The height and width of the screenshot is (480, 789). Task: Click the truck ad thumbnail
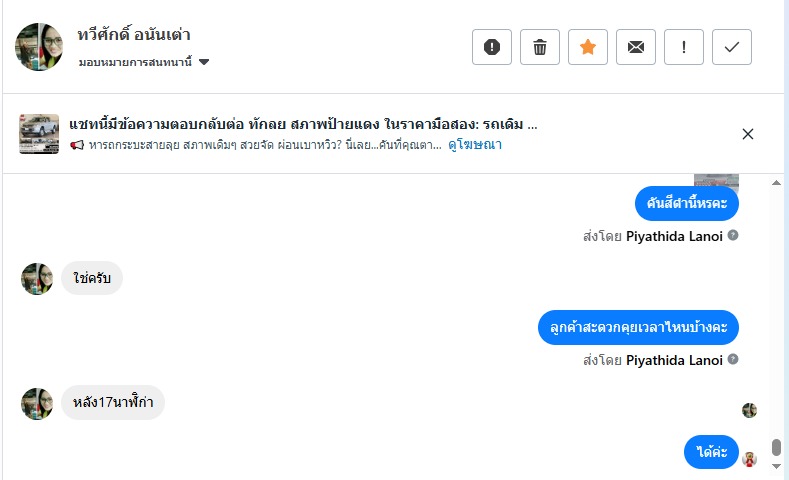click(39, 134)
